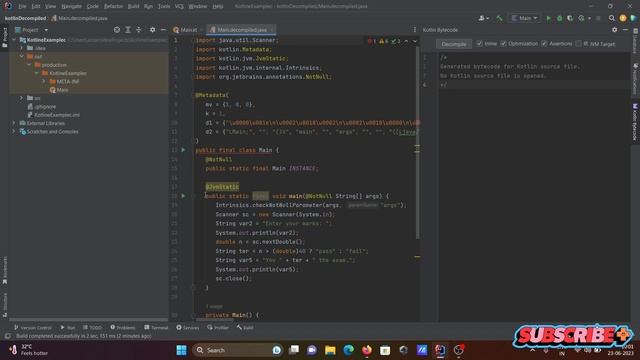Viewport: 640px width, 360px height.
Task: Open TODO tool window
Action: (92, 328)
